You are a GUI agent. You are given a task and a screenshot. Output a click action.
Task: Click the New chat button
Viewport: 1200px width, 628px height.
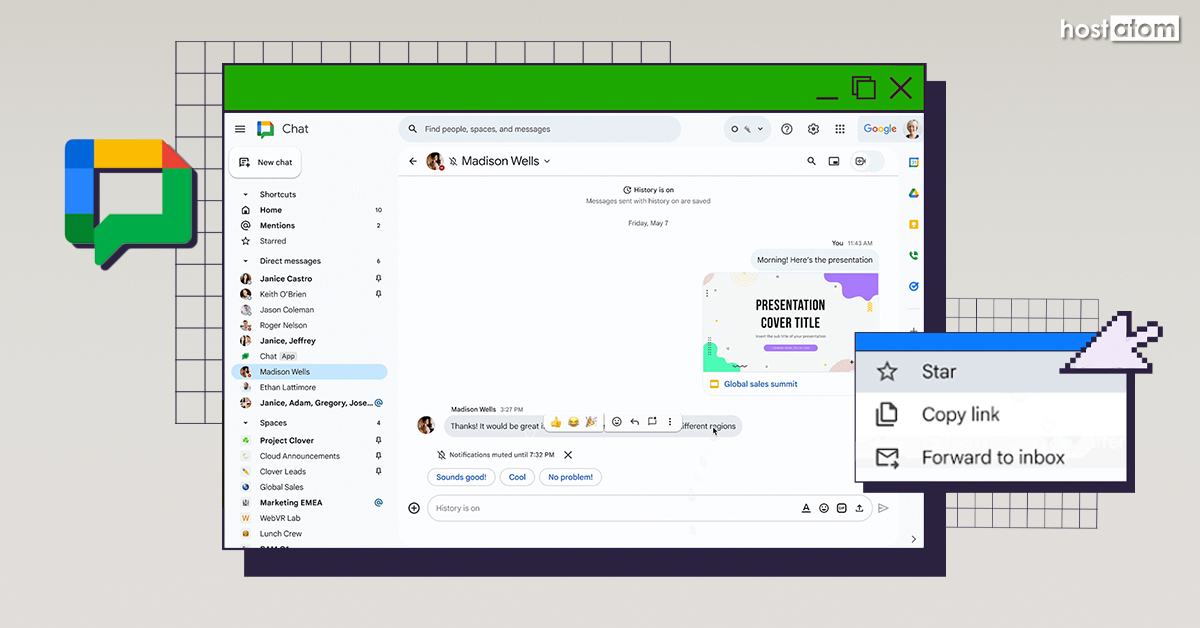coord(264,162)
